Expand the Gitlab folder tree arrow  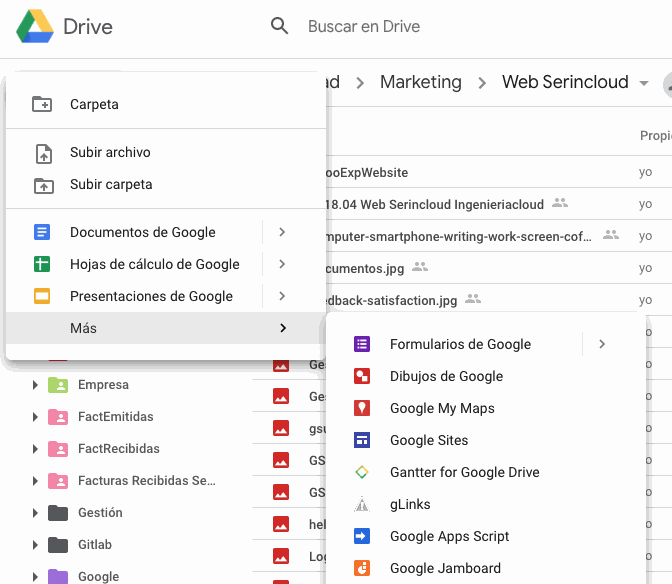tap(35, 545)
